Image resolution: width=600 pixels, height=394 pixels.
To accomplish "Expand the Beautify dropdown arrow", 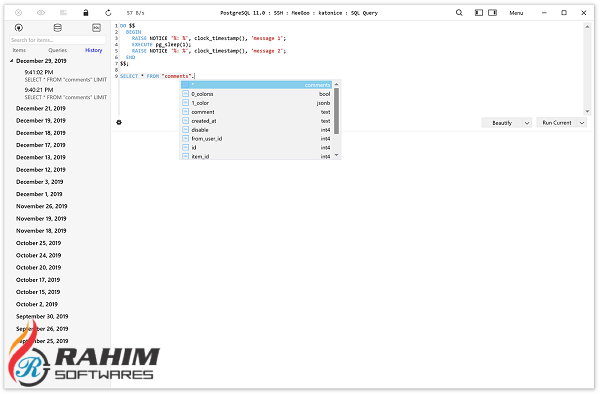I will pyautogui.click(x=527, y=123).
